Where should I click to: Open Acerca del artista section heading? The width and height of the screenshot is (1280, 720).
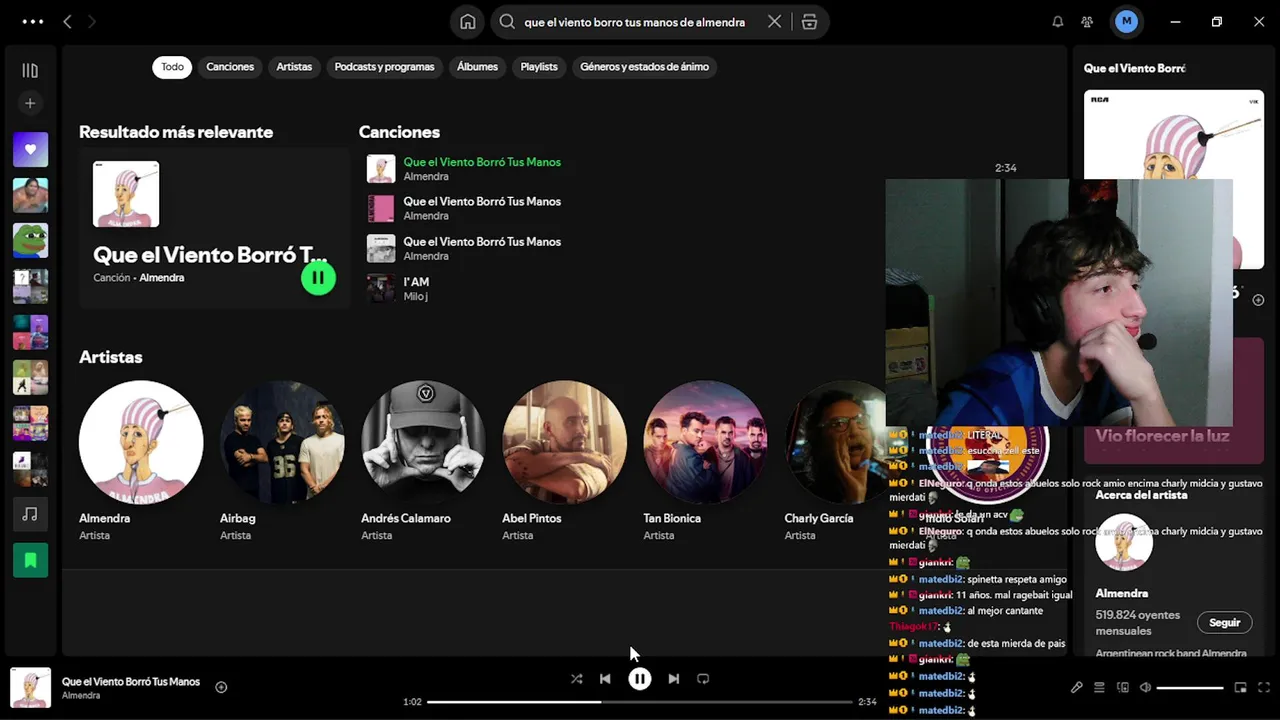pos(1141,495)
